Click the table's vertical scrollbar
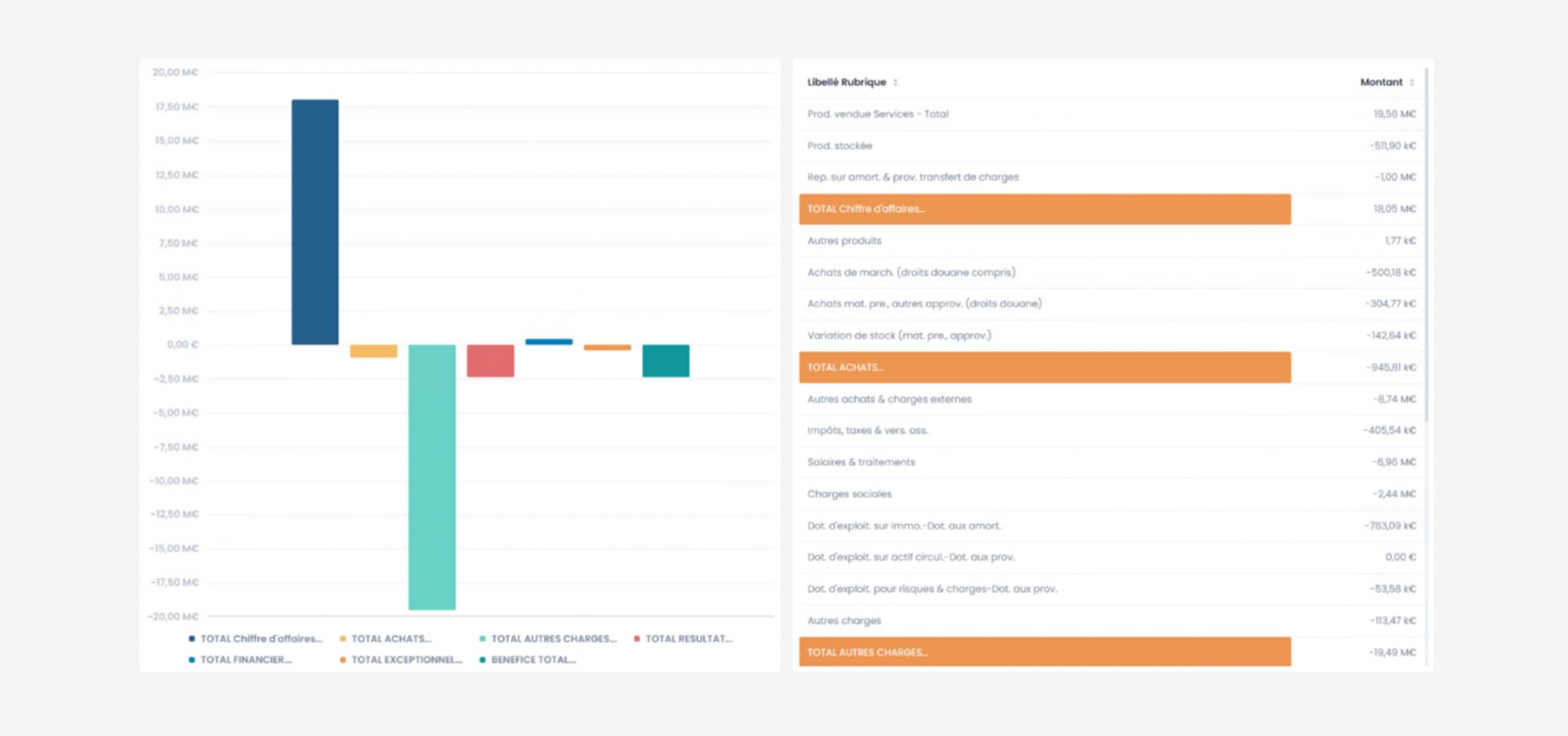Screen dimensions: 1568x736 click(1427, 245)
